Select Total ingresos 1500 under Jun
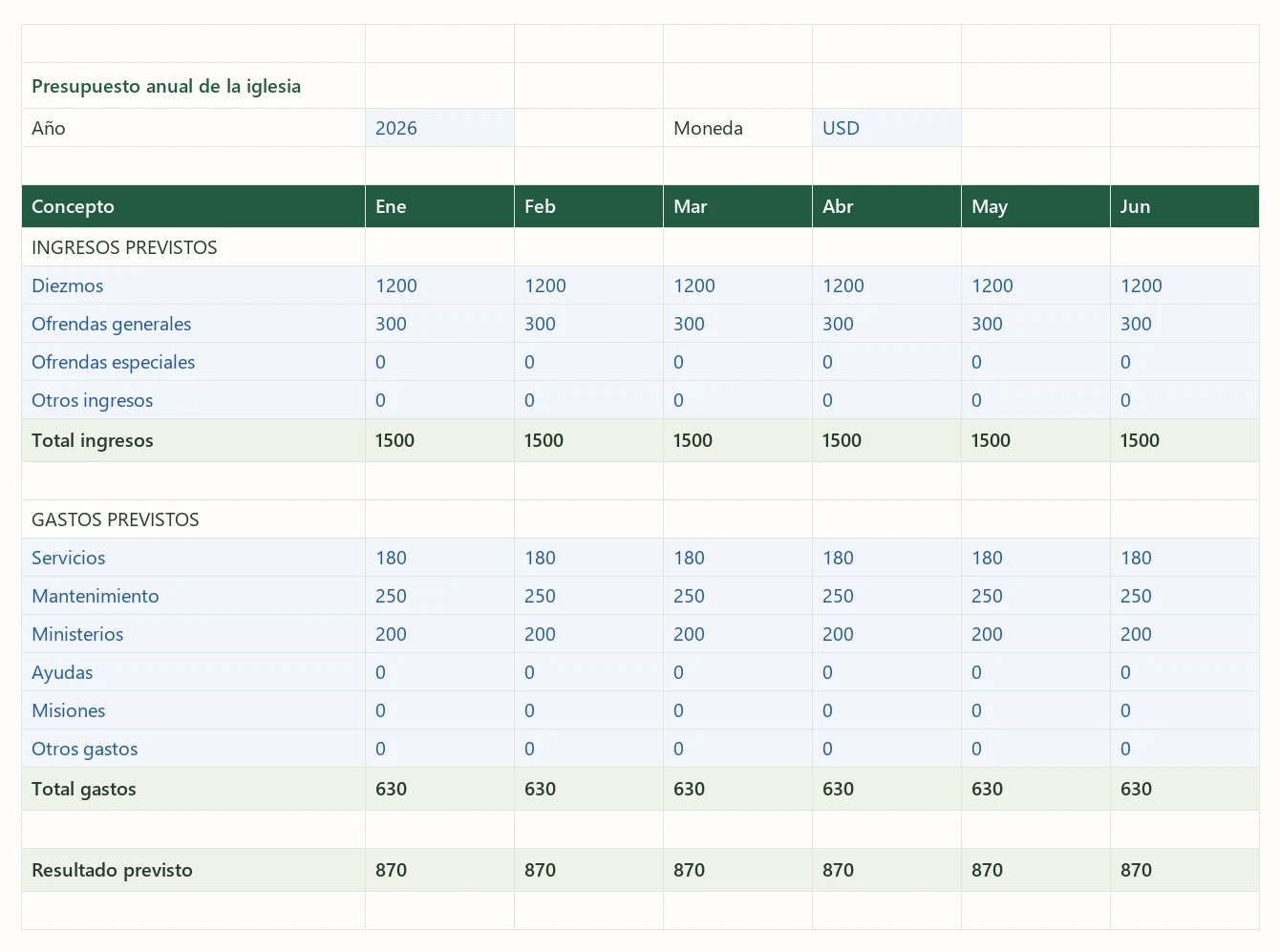Viewport: 1280px width, 952px height. coord(1184,440)
